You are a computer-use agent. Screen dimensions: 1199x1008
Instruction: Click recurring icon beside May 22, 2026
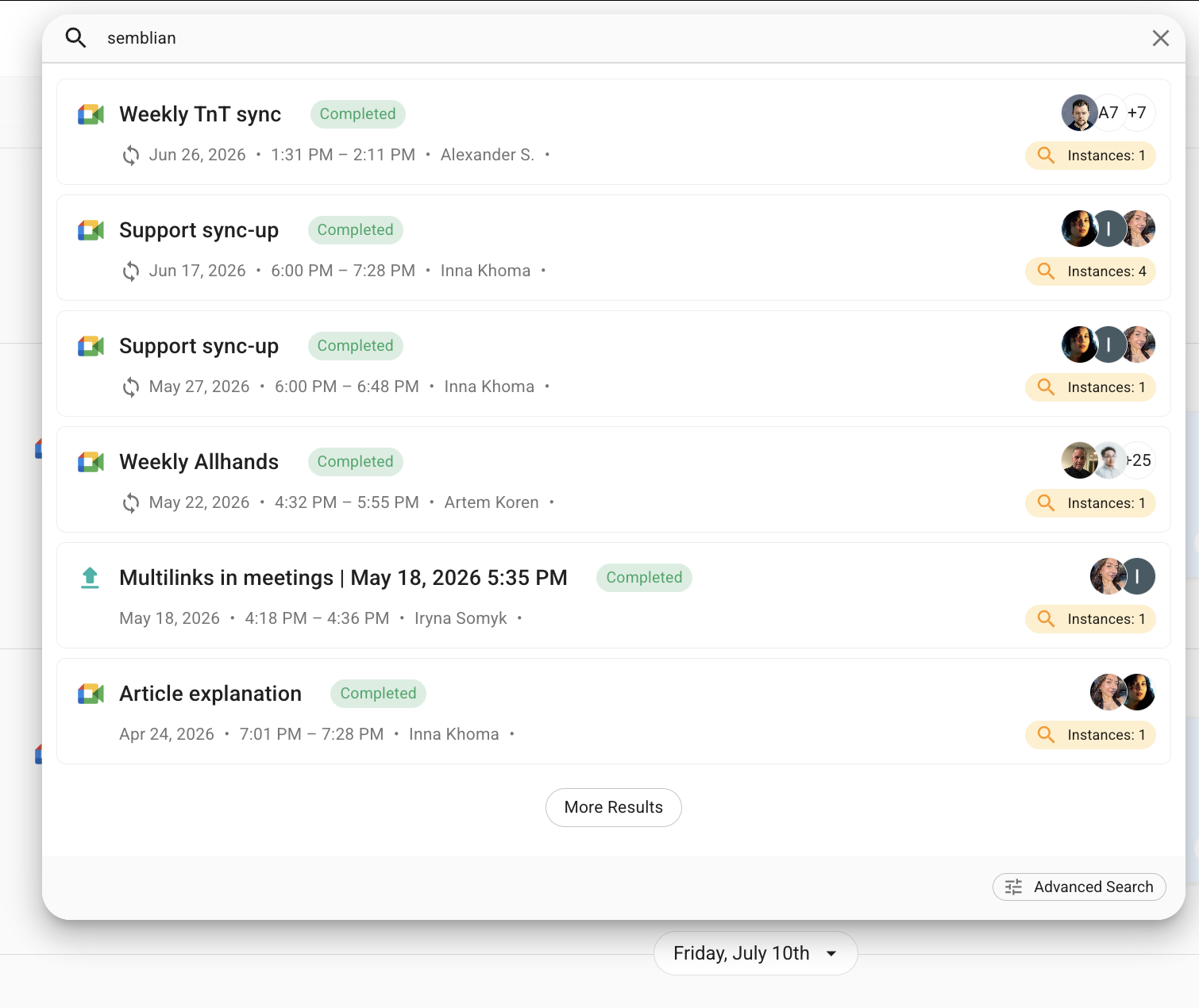click(131, 503)
